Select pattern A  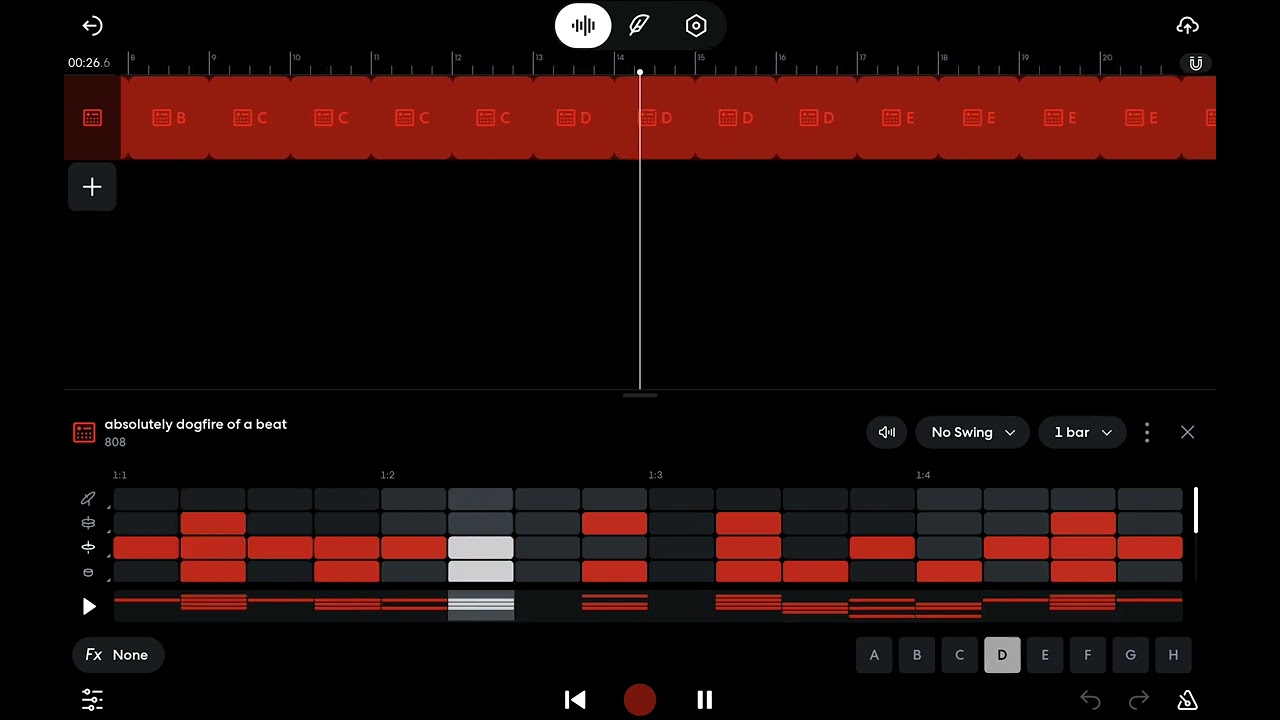click(874, 655)
